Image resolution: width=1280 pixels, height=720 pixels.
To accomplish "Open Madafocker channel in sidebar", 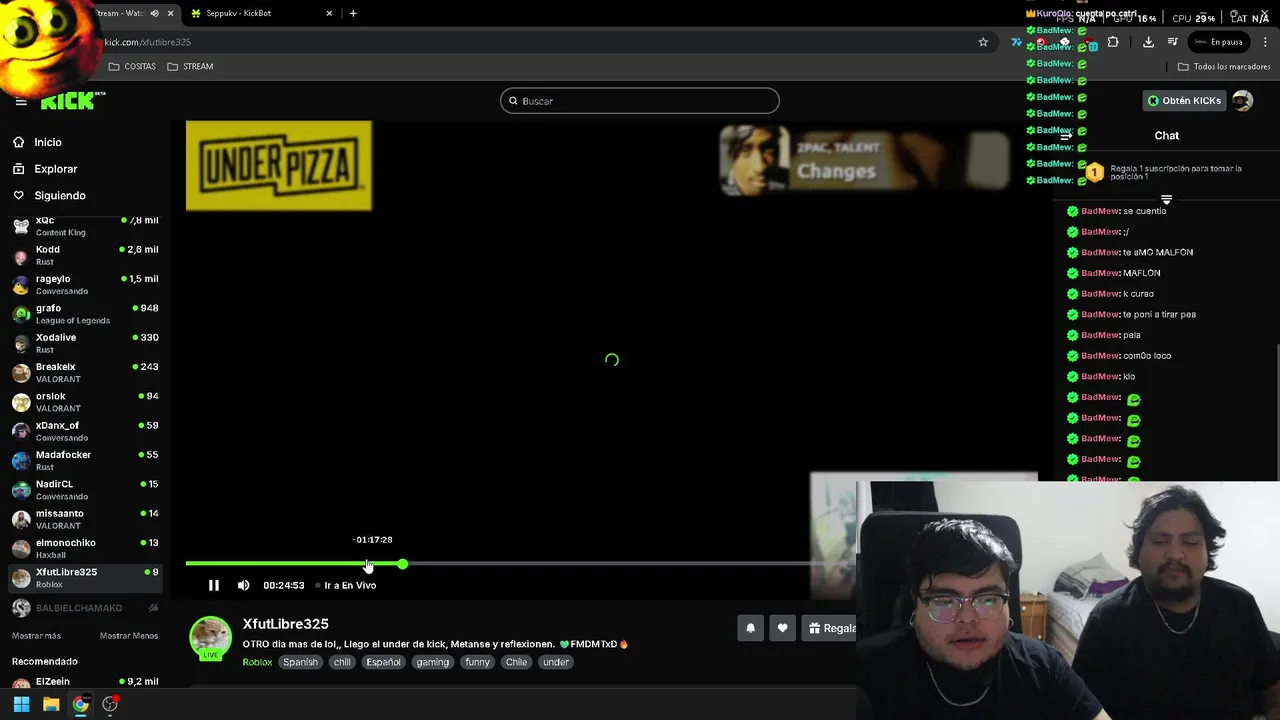I will (85, 460).
